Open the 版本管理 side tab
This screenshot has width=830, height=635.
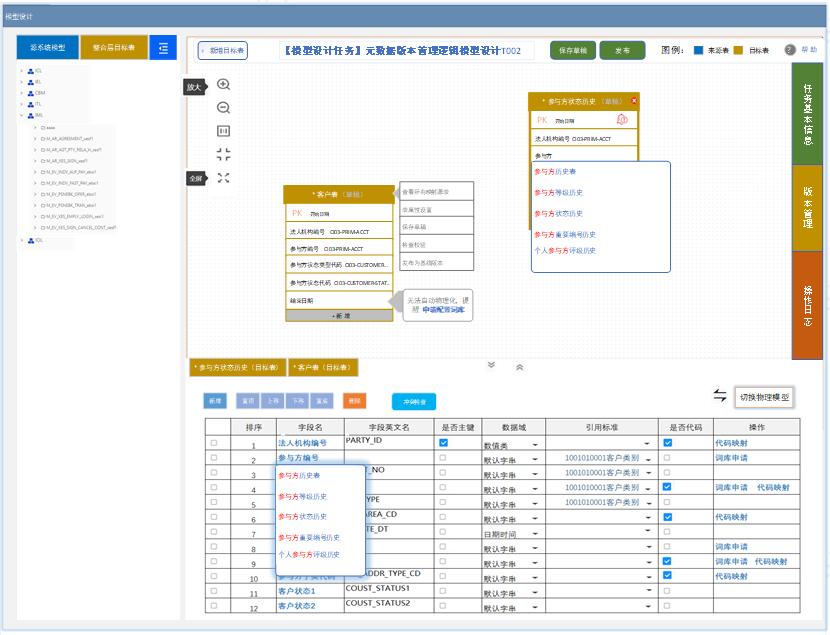[807, 207]
